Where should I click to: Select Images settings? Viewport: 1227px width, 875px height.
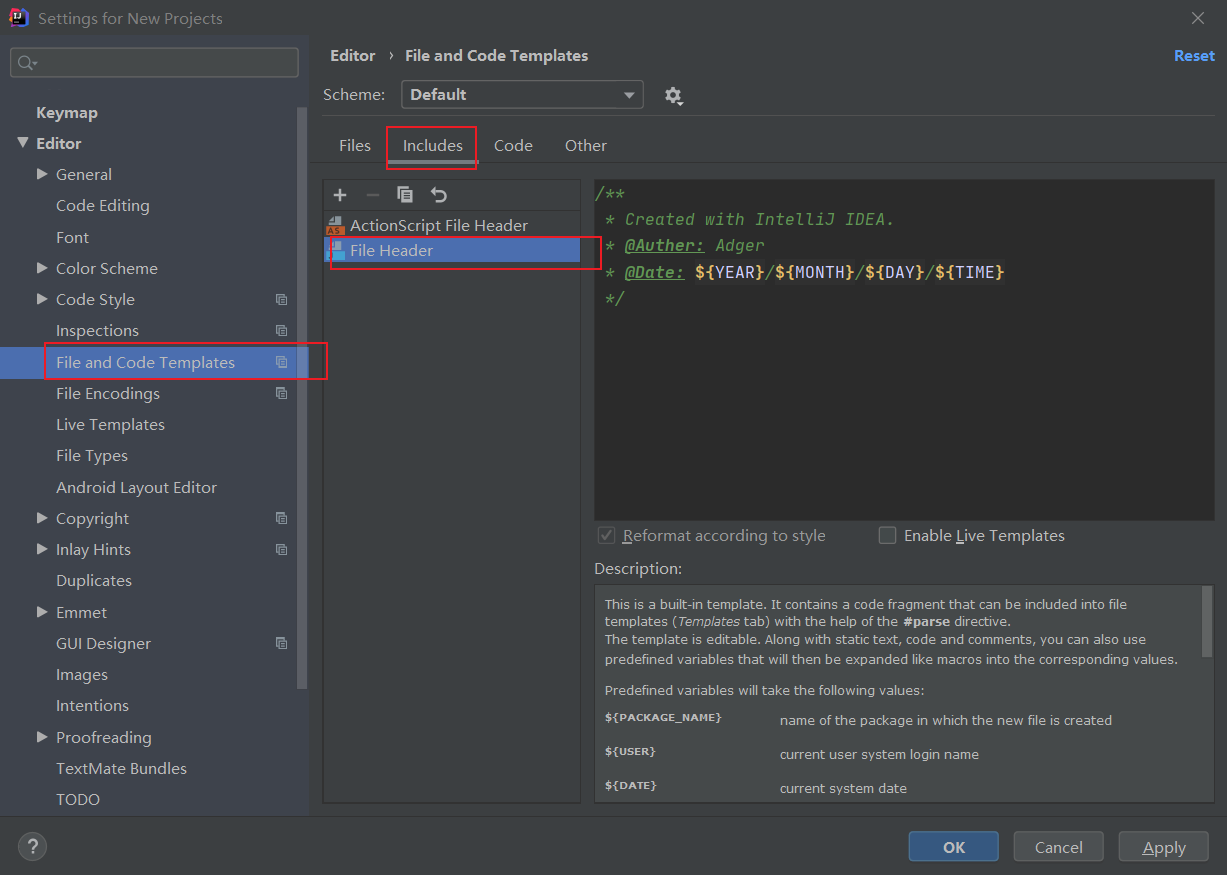82,675
